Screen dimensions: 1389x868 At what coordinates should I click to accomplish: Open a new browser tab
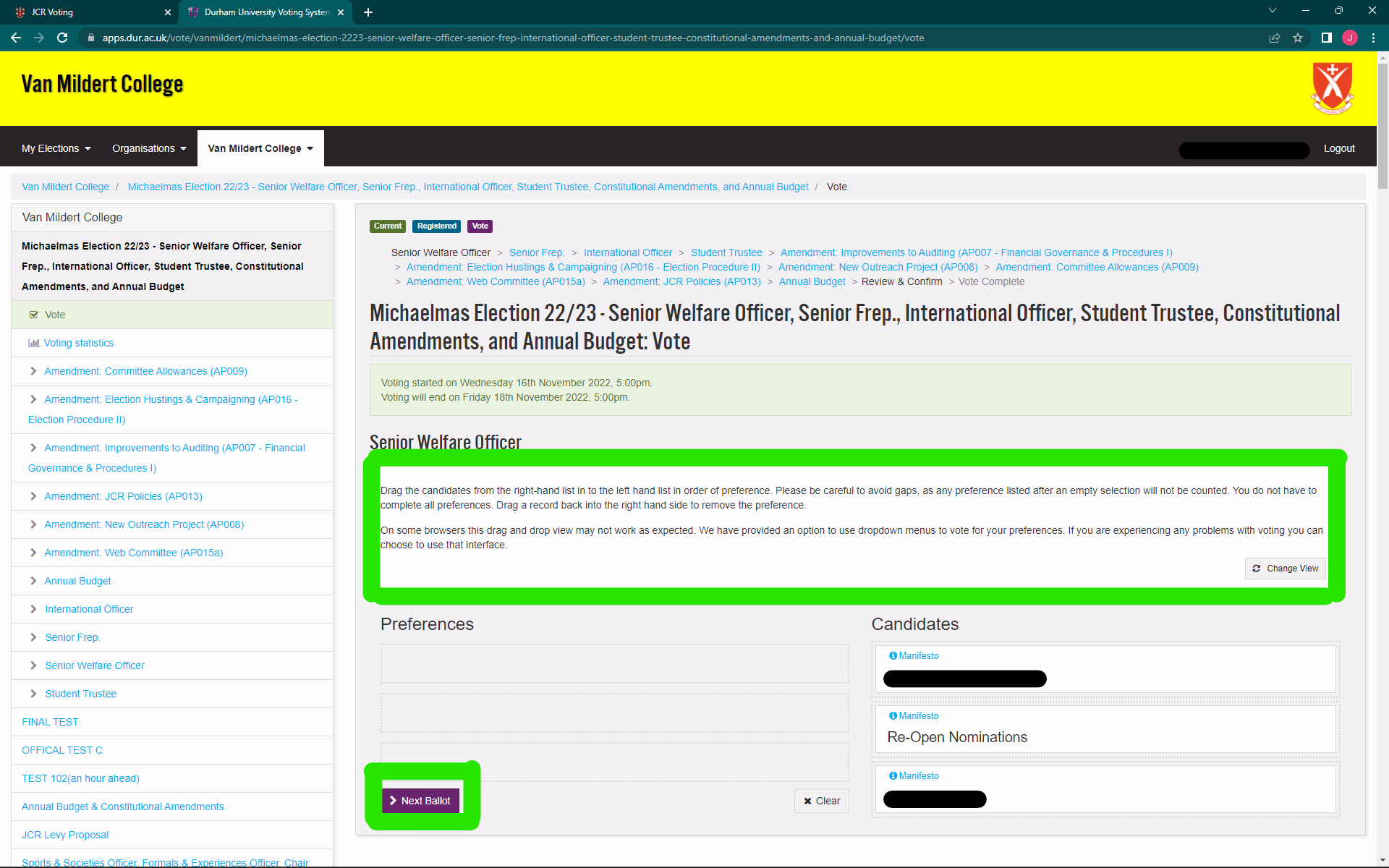click(x=368, y=12)
